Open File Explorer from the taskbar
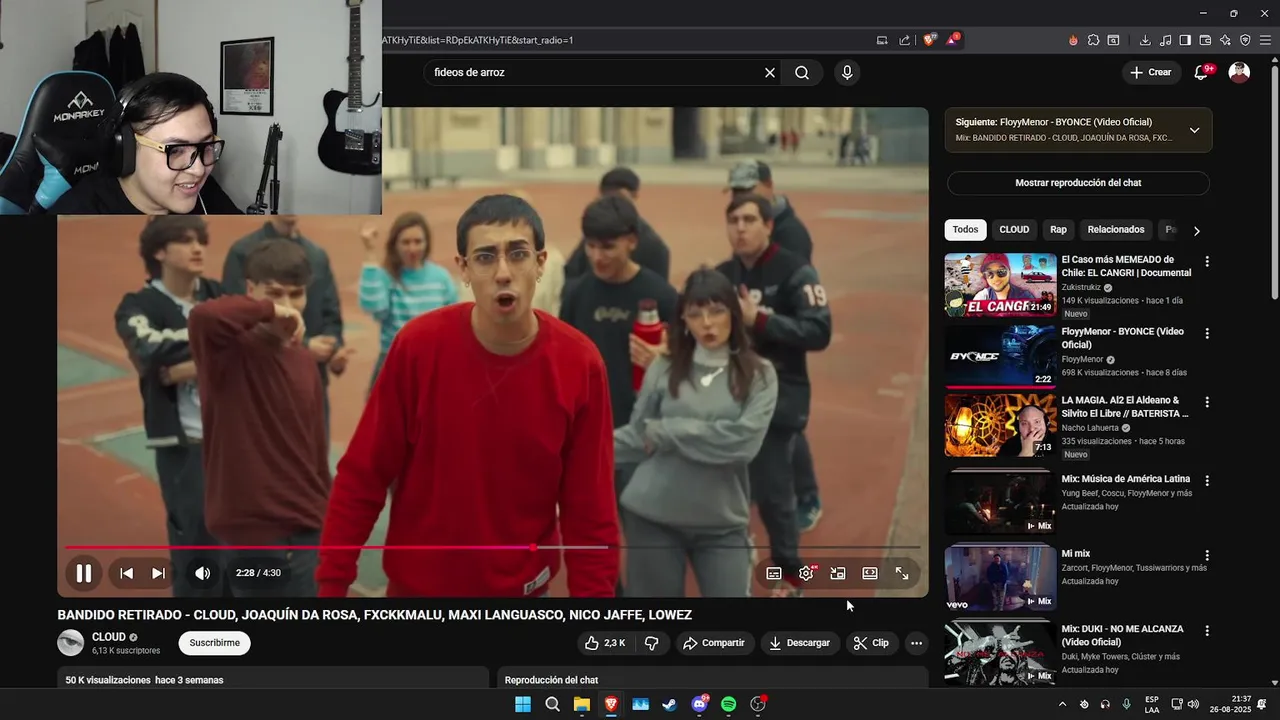The width and height of the screenshot is (1280, 720). pos(581,704)
